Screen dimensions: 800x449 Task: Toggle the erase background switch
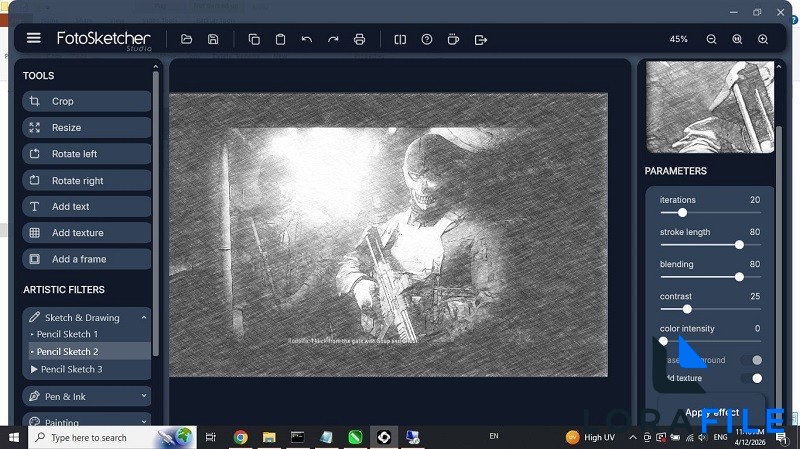pos(753,360)
